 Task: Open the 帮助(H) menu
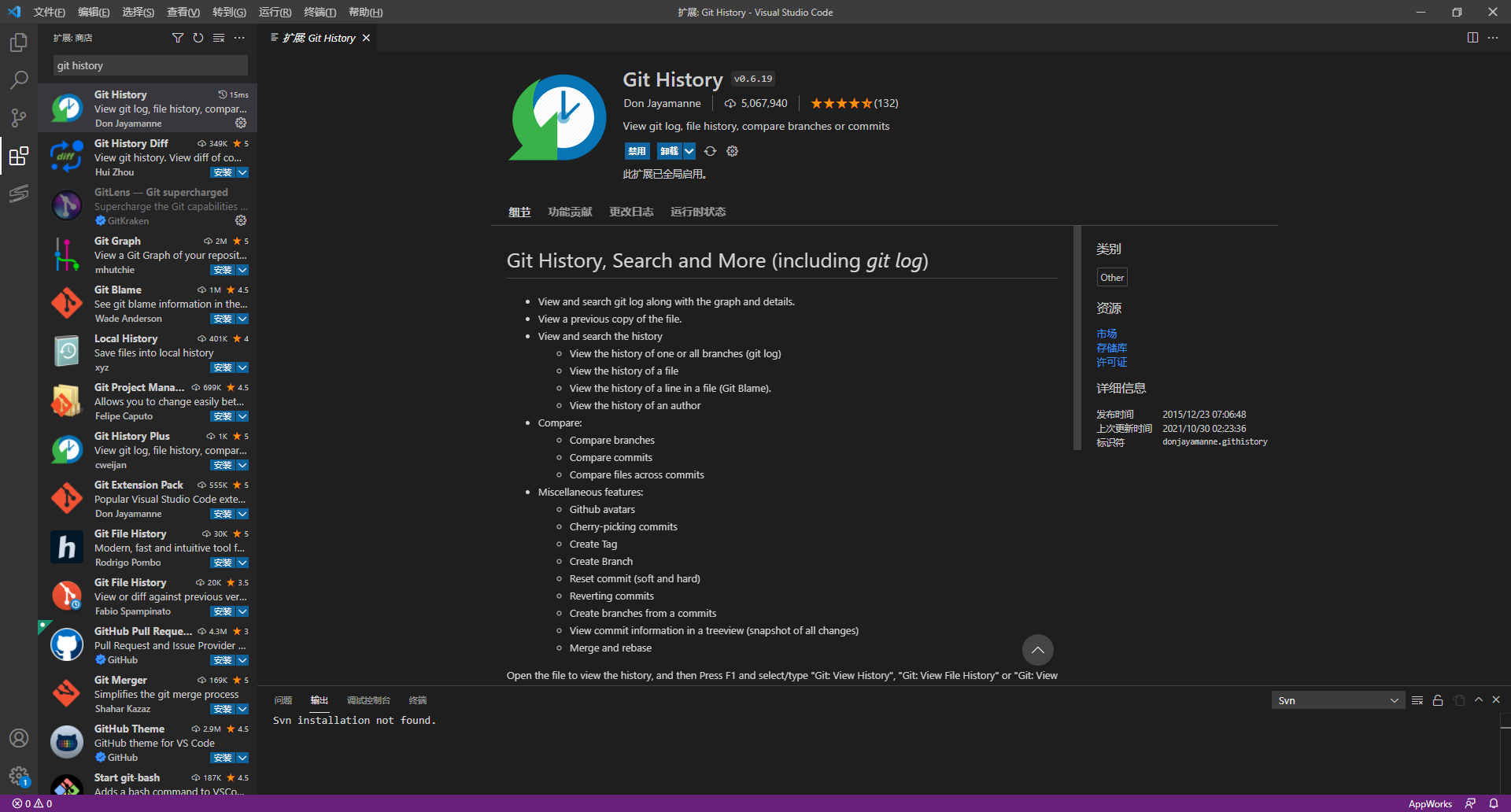pyautogui.click(x=365, y=12)
